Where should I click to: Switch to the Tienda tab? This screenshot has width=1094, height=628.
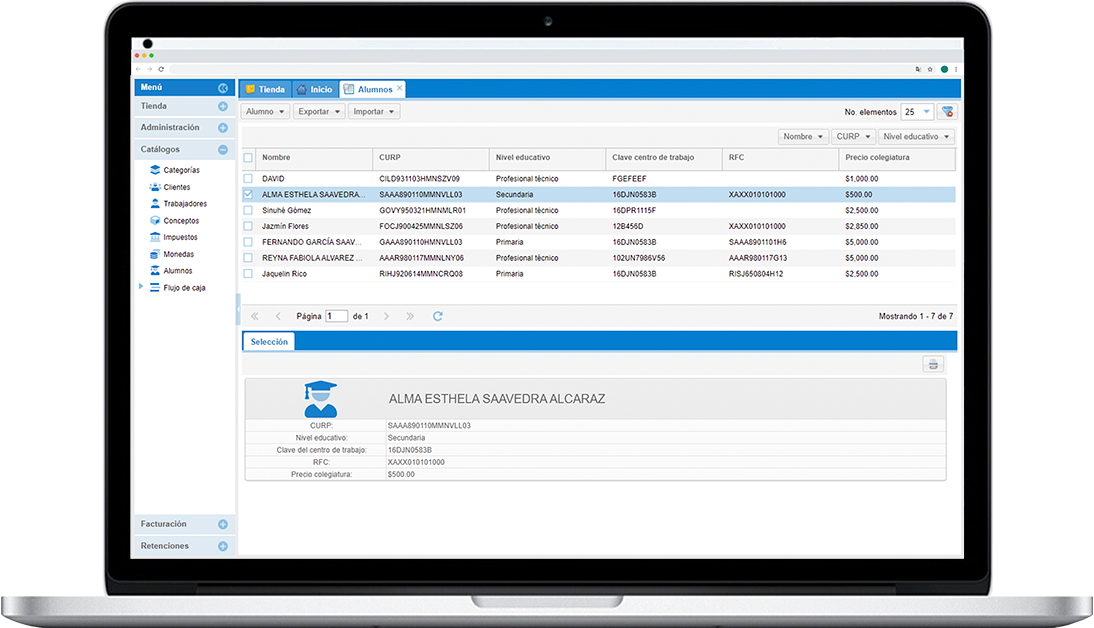coord(265,89)
